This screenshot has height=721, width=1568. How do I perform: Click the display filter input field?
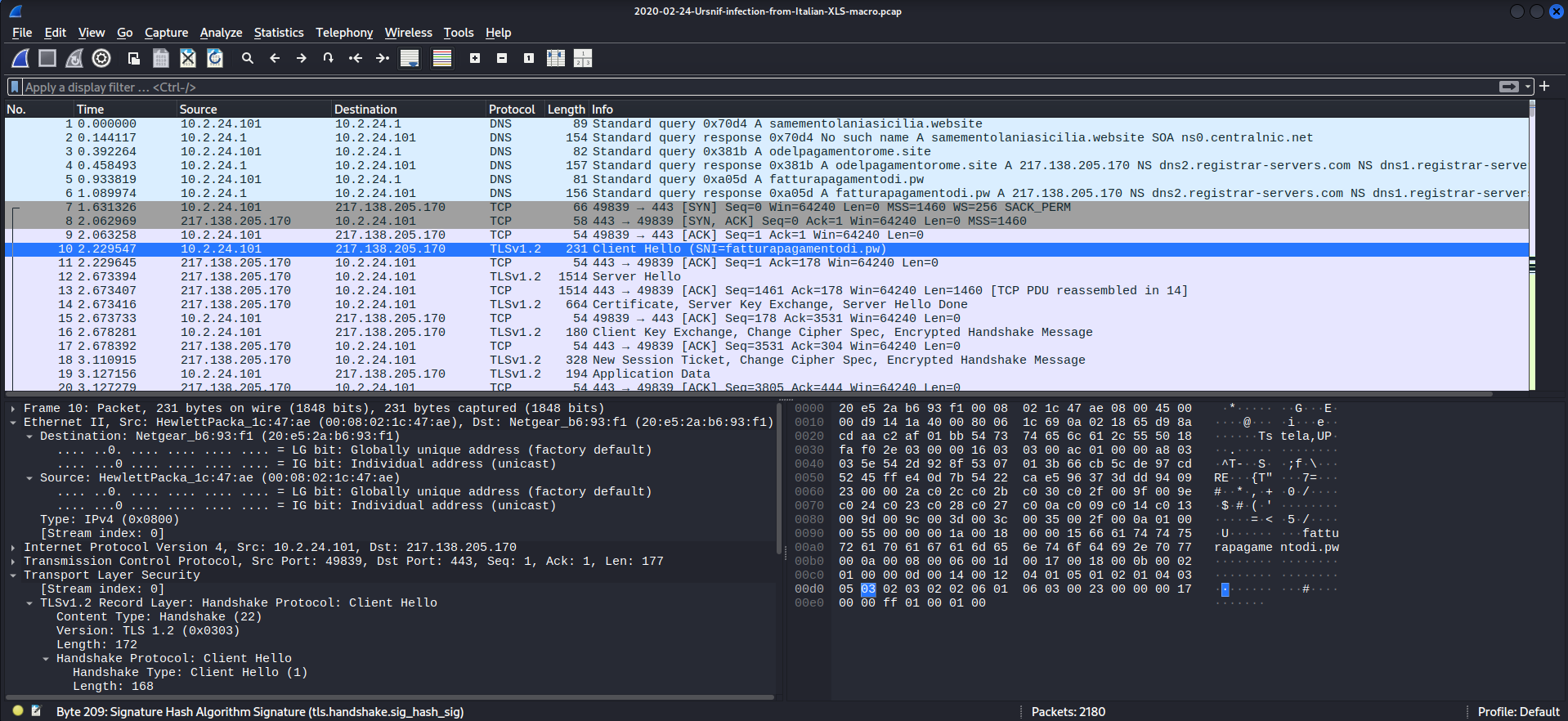760,87
